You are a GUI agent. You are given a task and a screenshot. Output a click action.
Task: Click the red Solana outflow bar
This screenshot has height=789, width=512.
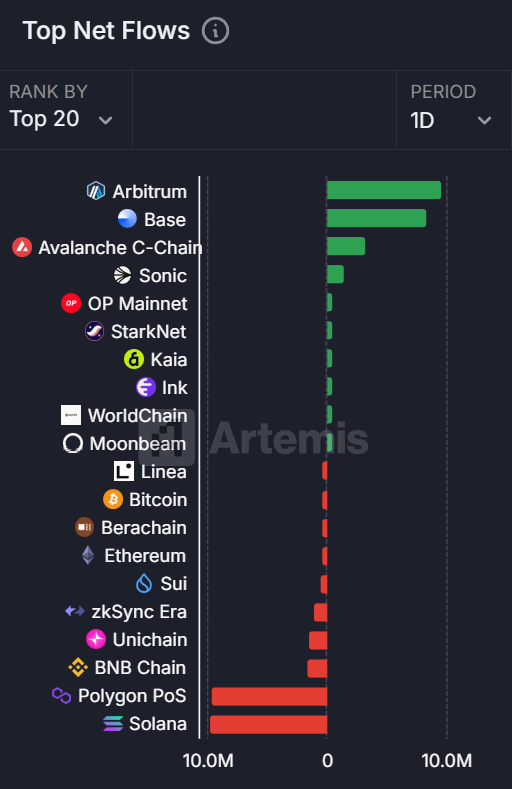[269, 725]
